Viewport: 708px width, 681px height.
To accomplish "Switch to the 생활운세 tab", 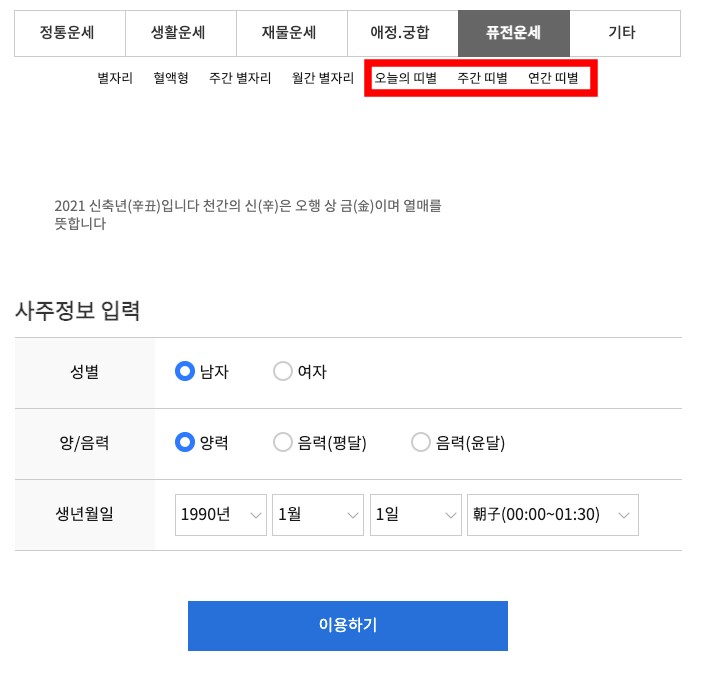I will 180,33.
